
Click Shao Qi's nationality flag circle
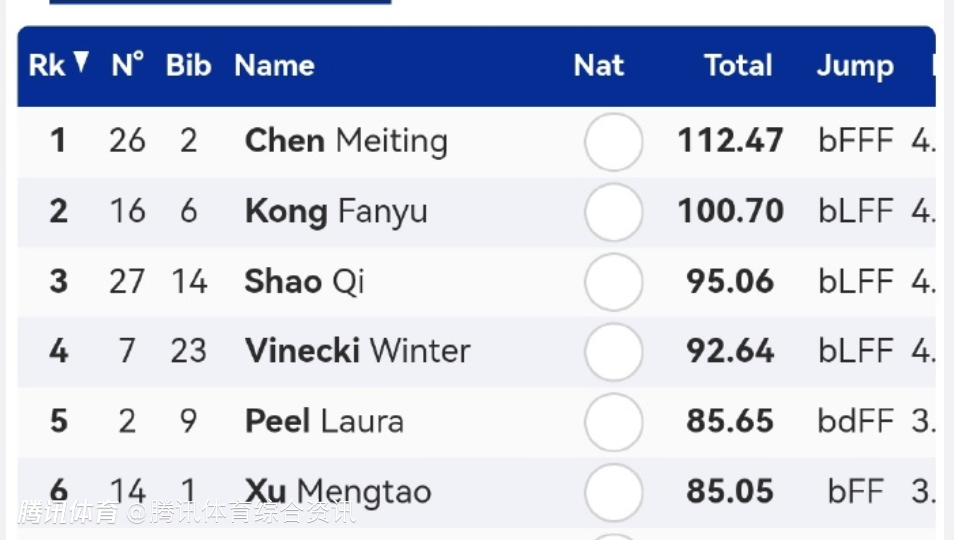click(x=613, y=282)
